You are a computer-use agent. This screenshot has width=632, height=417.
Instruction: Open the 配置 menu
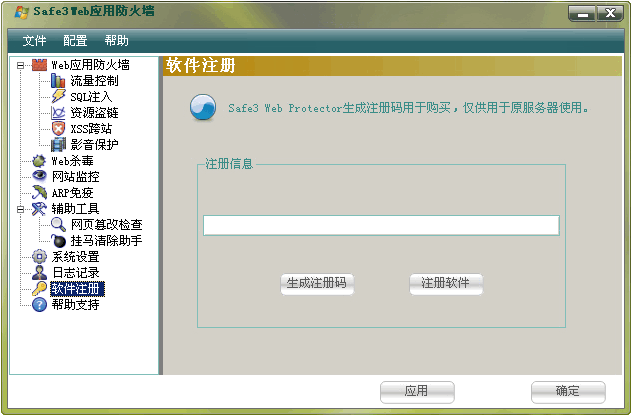(75, 41)
